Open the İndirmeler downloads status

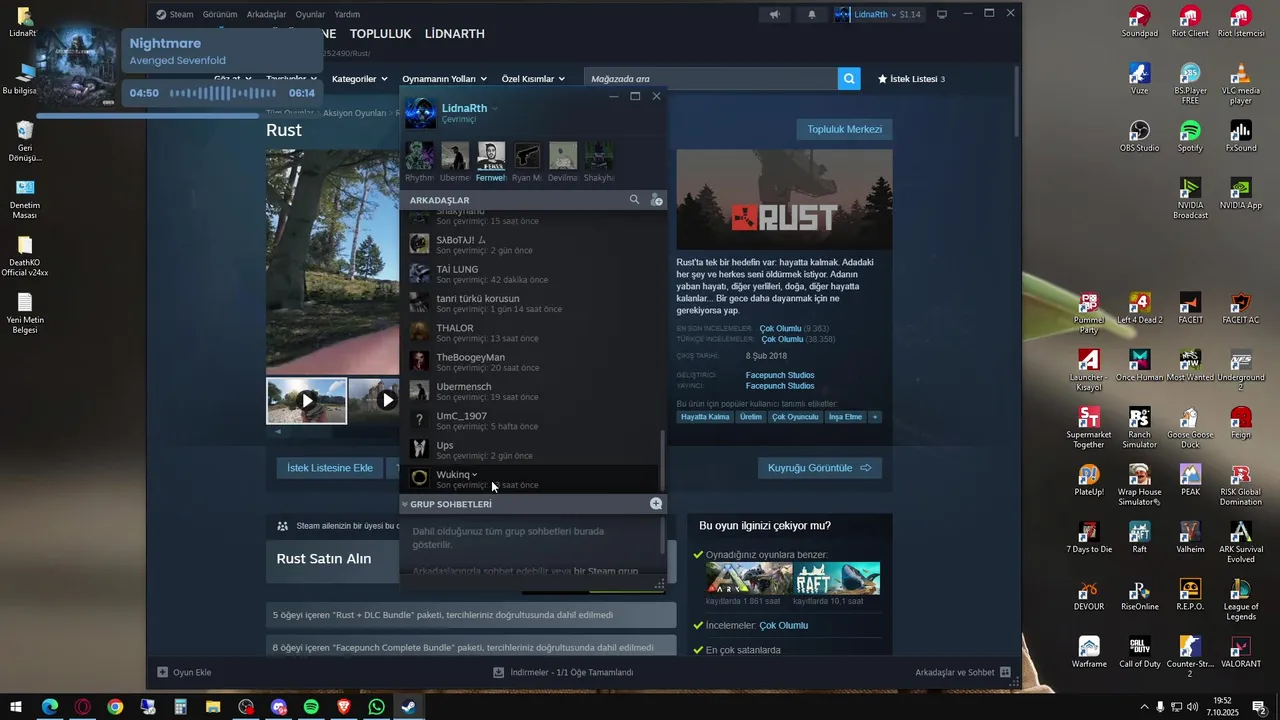(x=563, y=672)
